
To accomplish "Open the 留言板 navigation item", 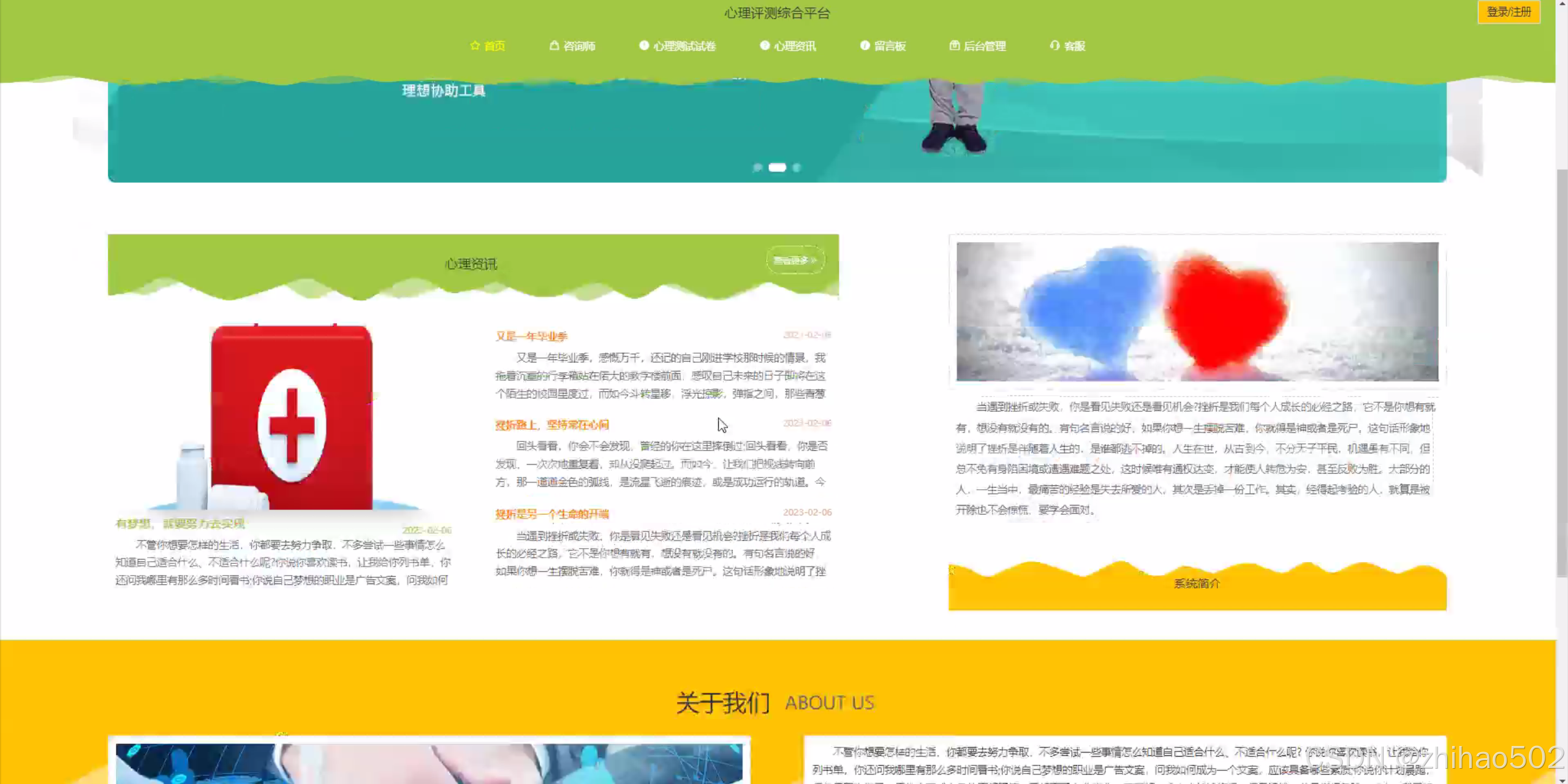I will tap(890, 47).
